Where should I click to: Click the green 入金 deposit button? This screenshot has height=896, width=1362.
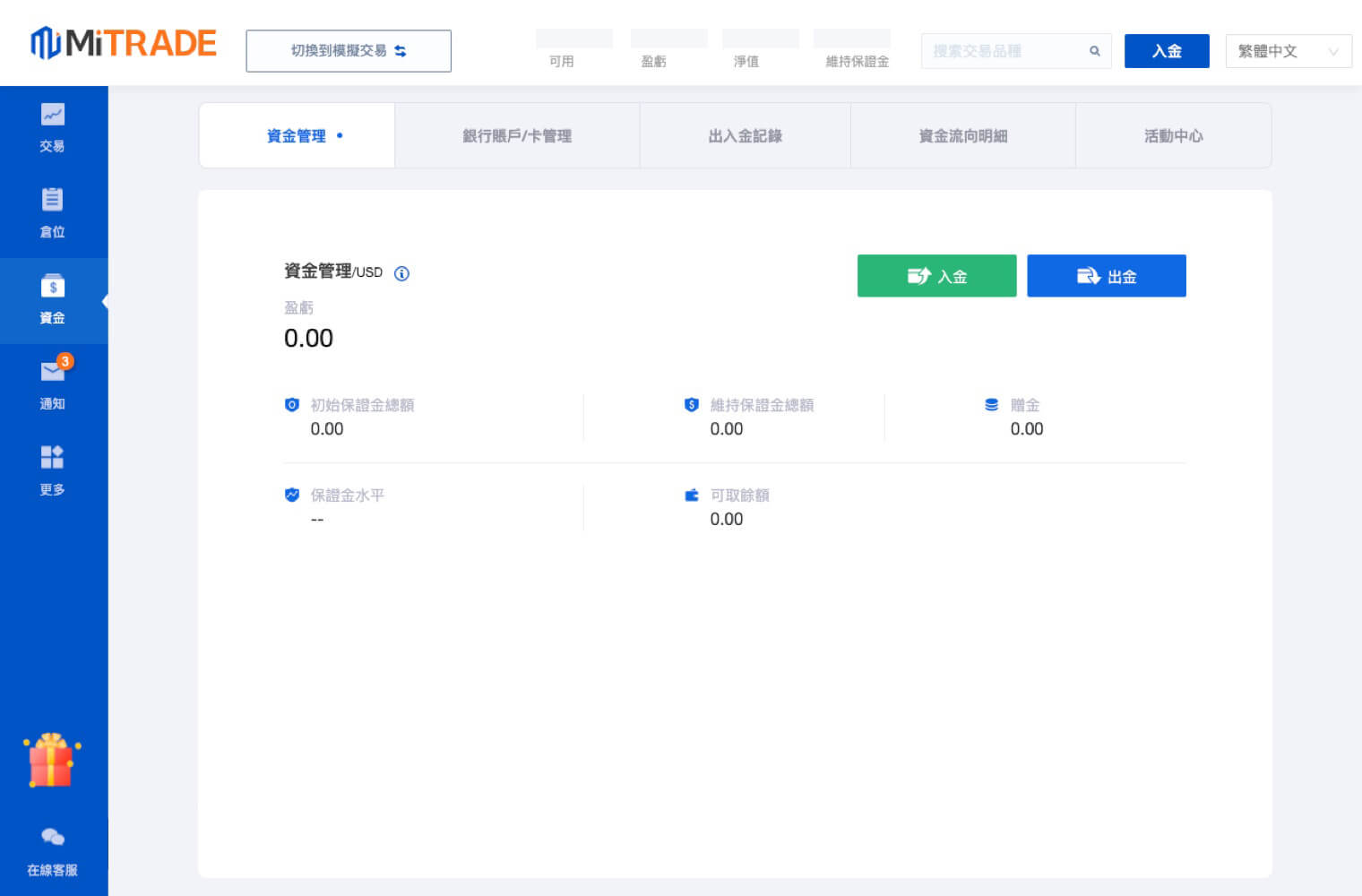click(936, 276)
